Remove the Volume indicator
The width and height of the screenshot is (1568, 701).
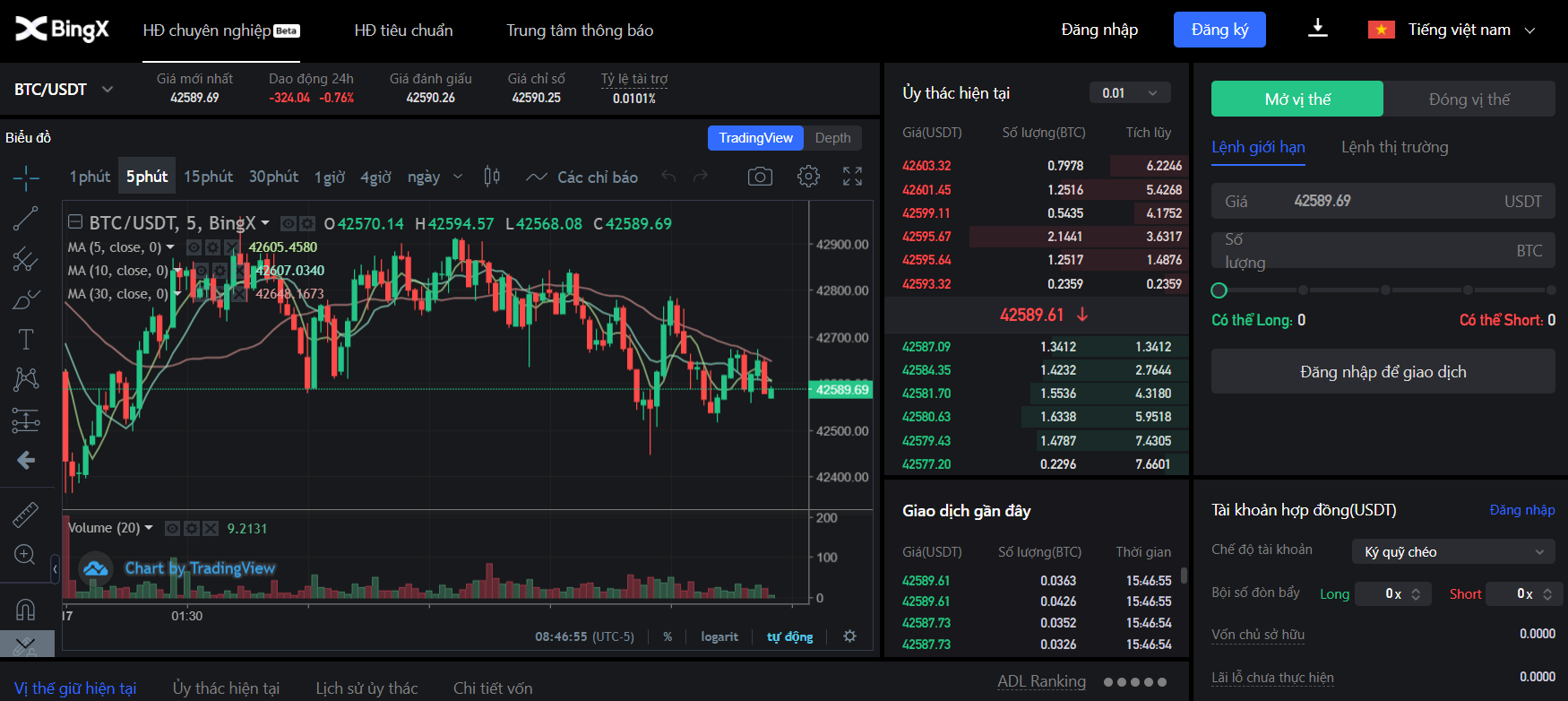point(211,529)
